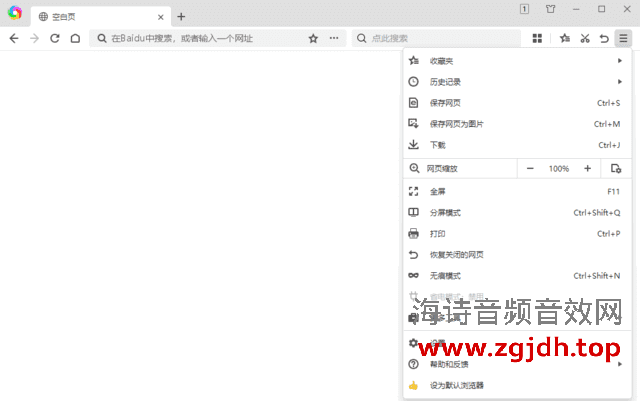Click 设为默认浏览器 menu entry
Image resolution: width=640 pixels, height=401 pixels.
pos(517,385)
